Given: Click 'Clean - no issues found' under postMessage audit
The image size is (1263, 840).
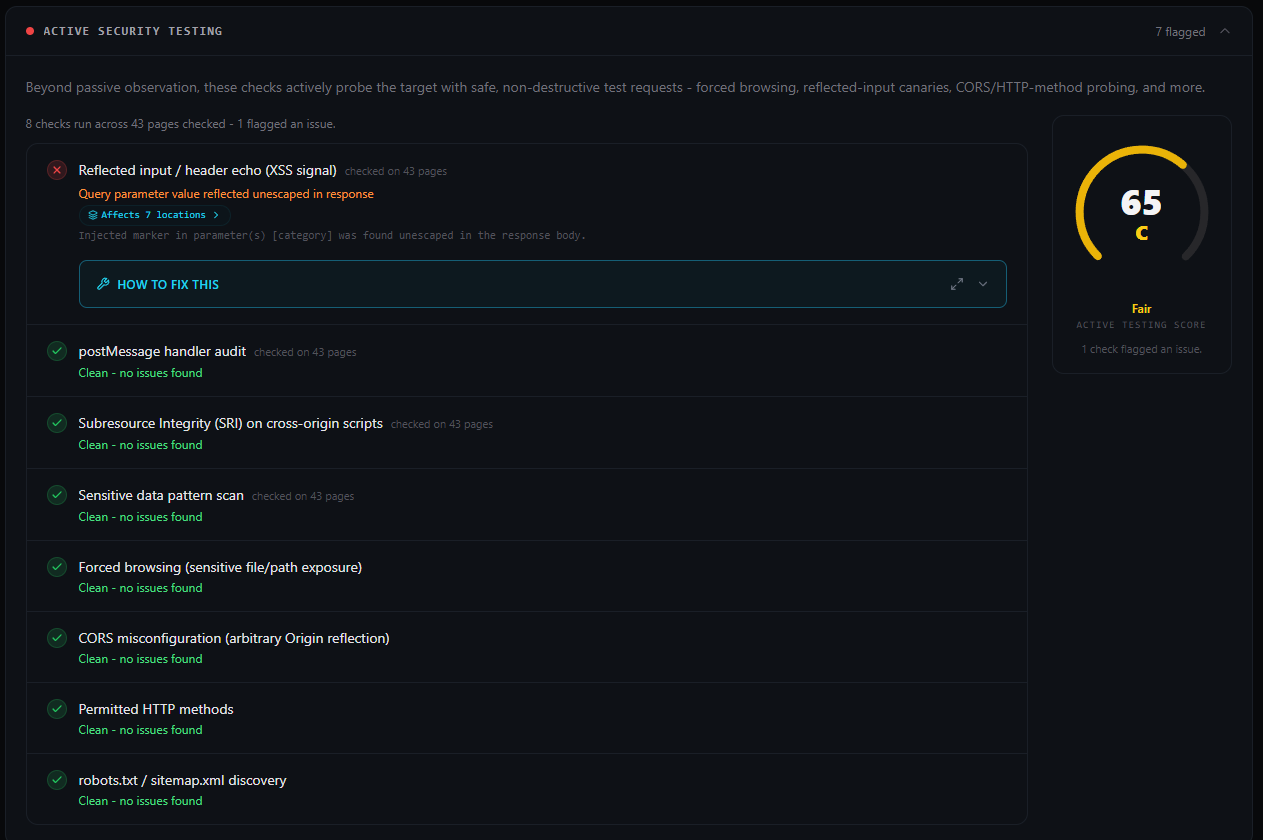Looking at the screenshot, I should pos(140,373).
